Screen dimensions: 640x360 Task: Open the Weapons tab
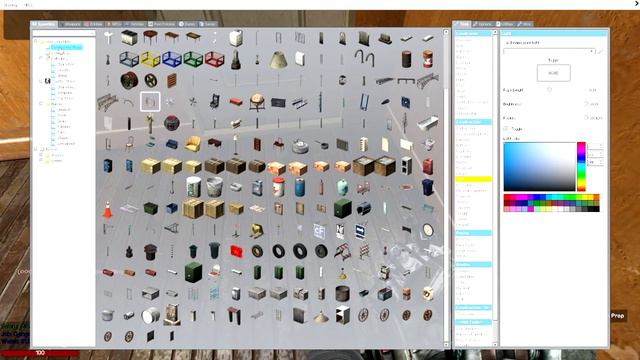pyautogui.click(x=70, y=24)
